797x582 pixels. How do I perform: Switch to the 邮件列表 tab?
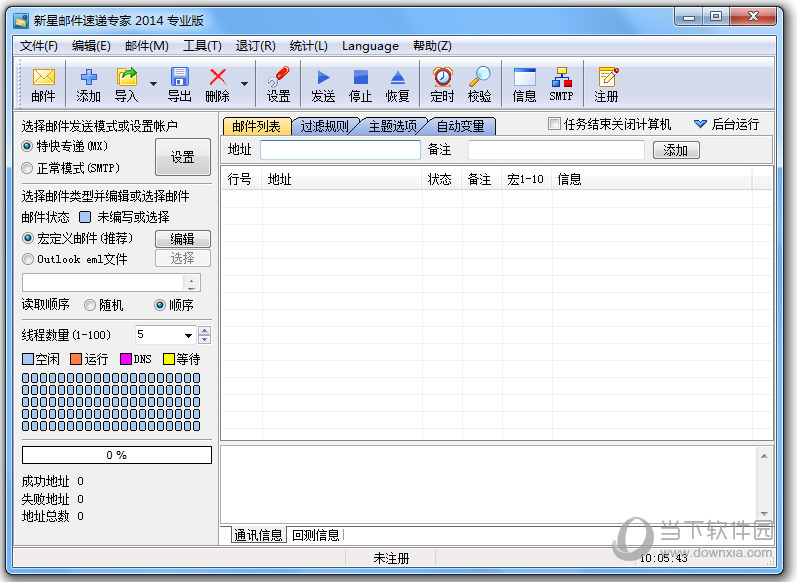[257, 126]
